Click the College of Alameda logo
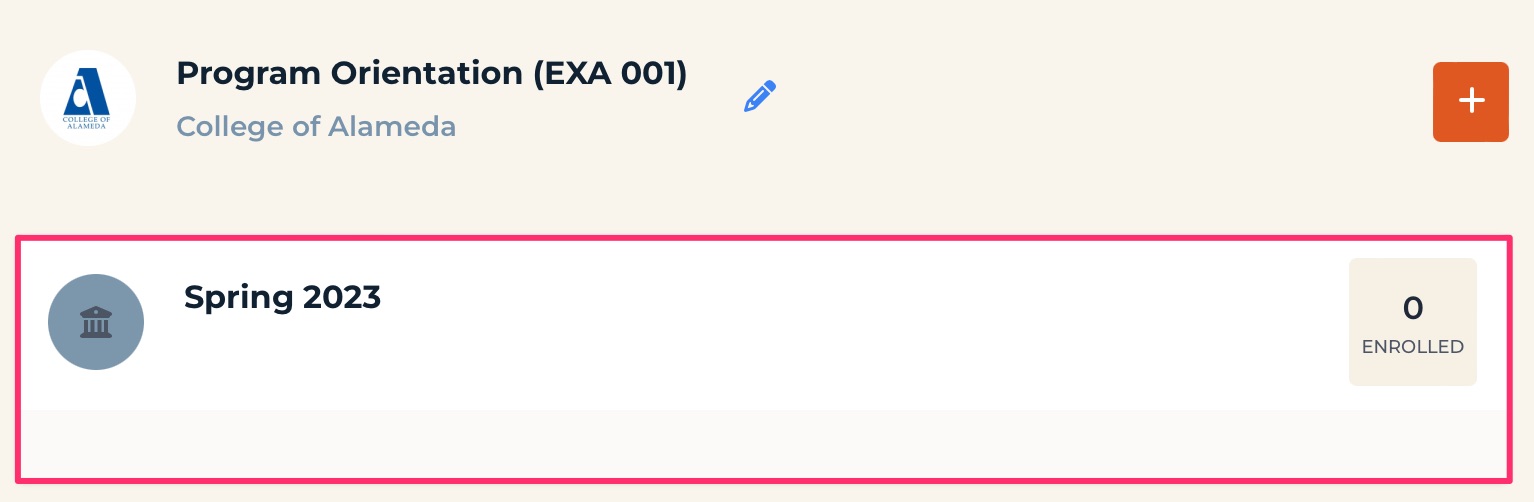 coord(88,98)
